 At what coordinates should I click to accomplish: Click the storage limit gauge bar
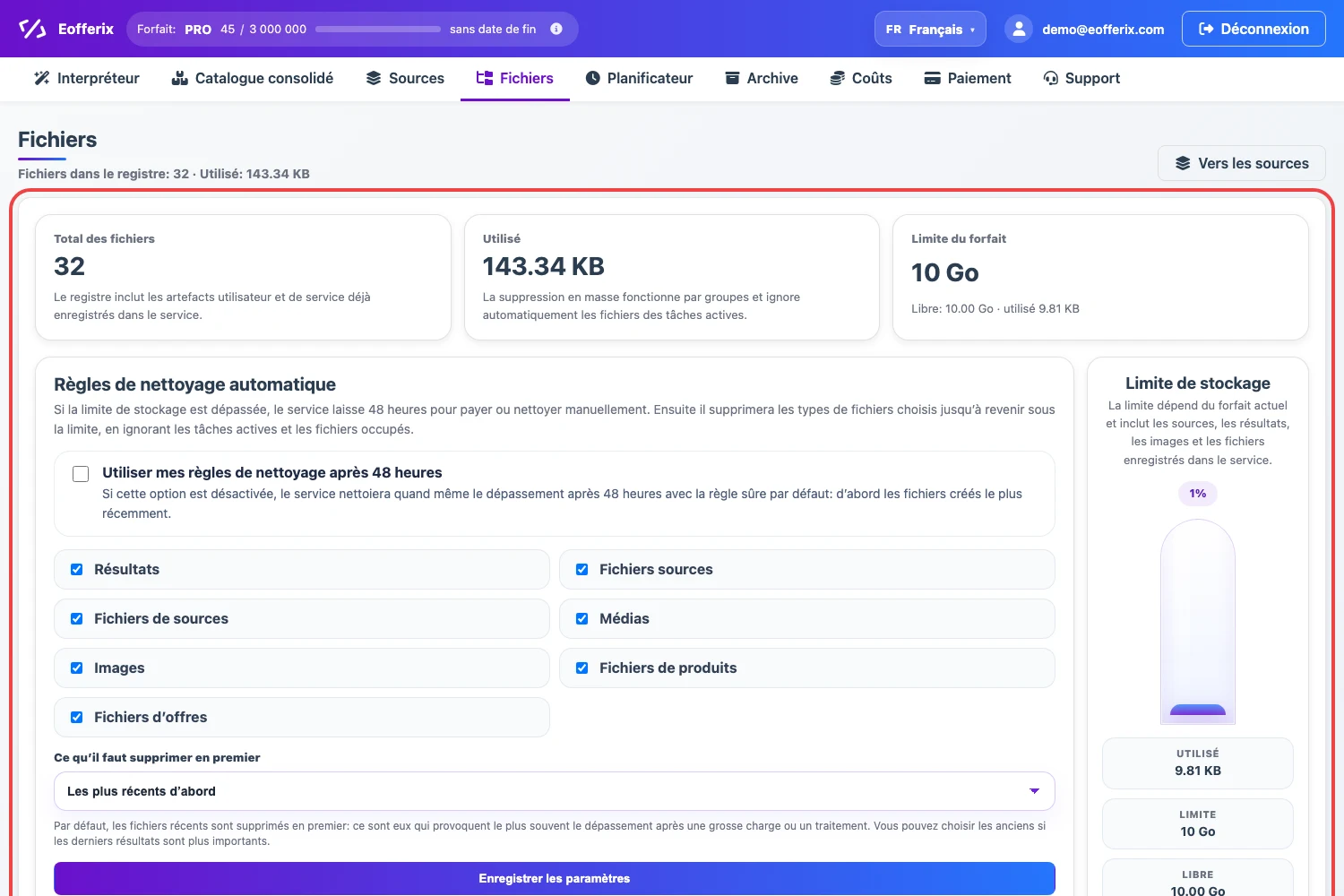coord(1198,621)
